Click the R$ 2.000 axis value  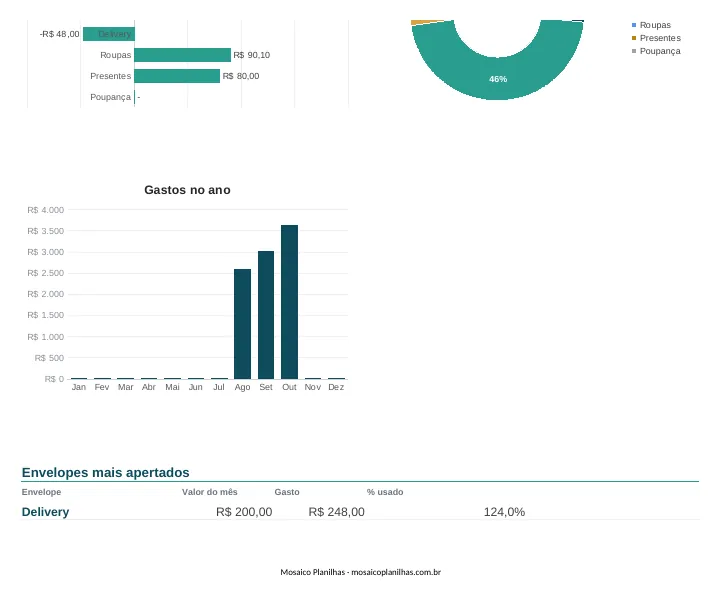click(45, 294)
